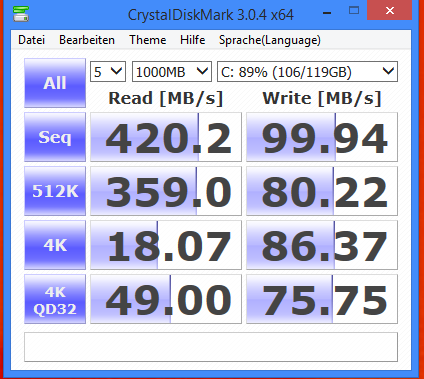Open the Datei menu
Image resolution: width=424 pixels, height=379 pixels.
[x=31, y=40]
